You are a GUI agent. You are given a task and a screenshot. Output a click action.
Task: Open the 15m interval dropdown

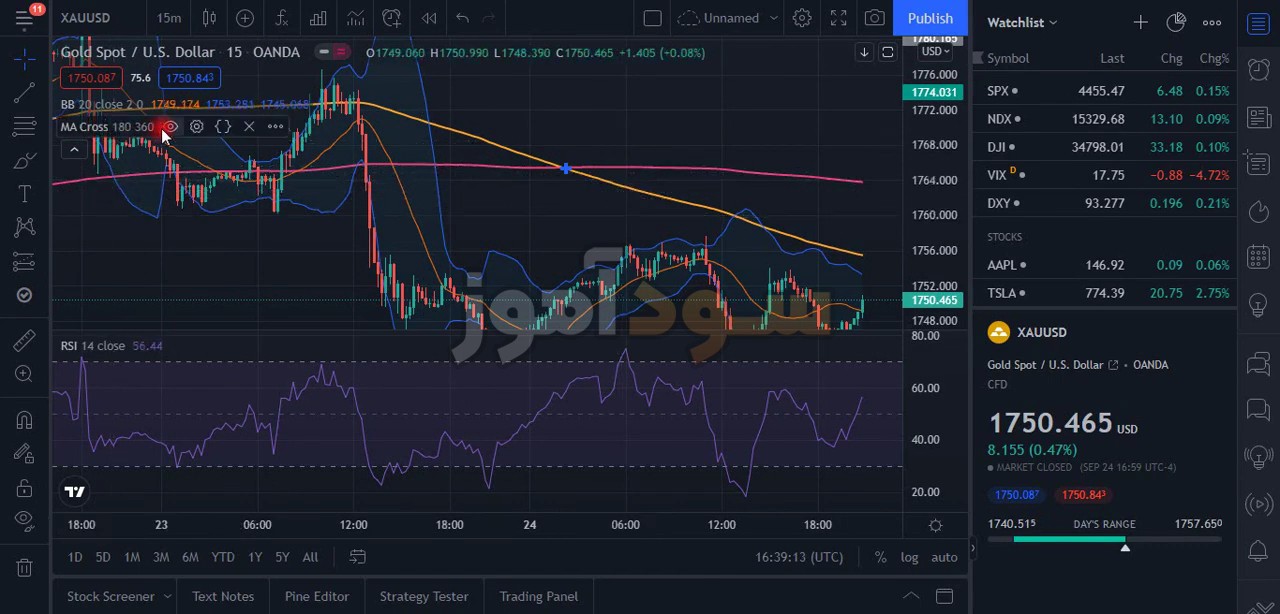click(x=169, y=18)
